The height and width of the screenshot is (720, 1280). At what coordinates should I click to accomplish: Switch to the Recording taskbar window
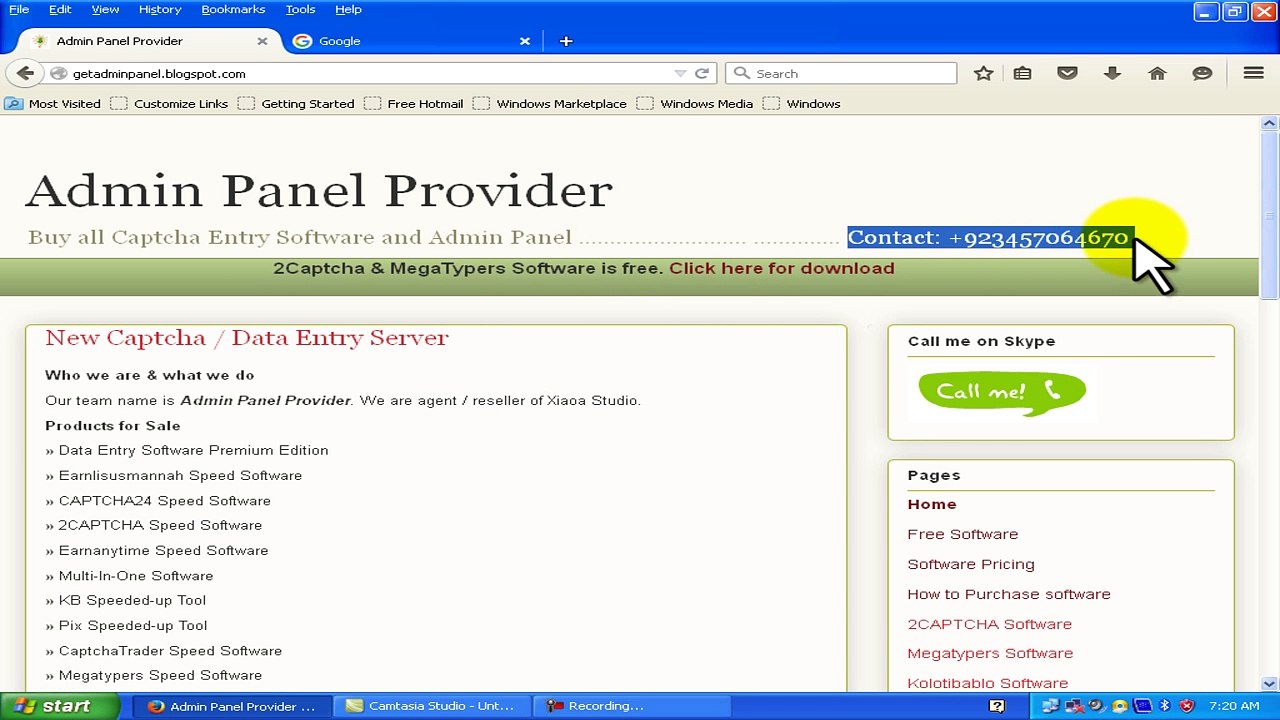630,706
